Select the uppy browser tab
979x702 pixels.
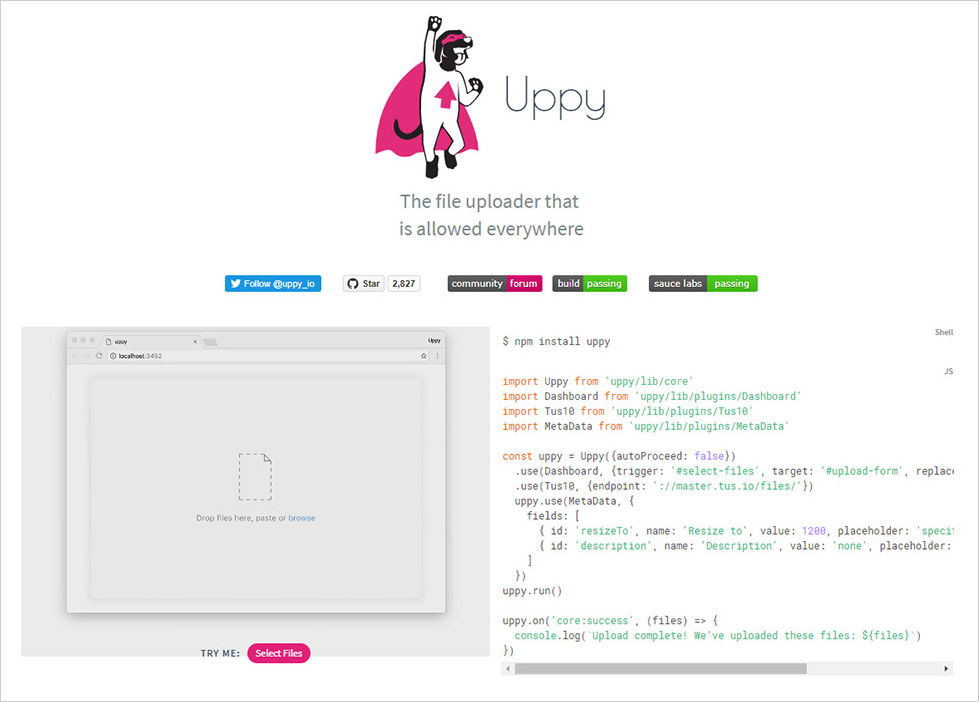pos(125,339)
